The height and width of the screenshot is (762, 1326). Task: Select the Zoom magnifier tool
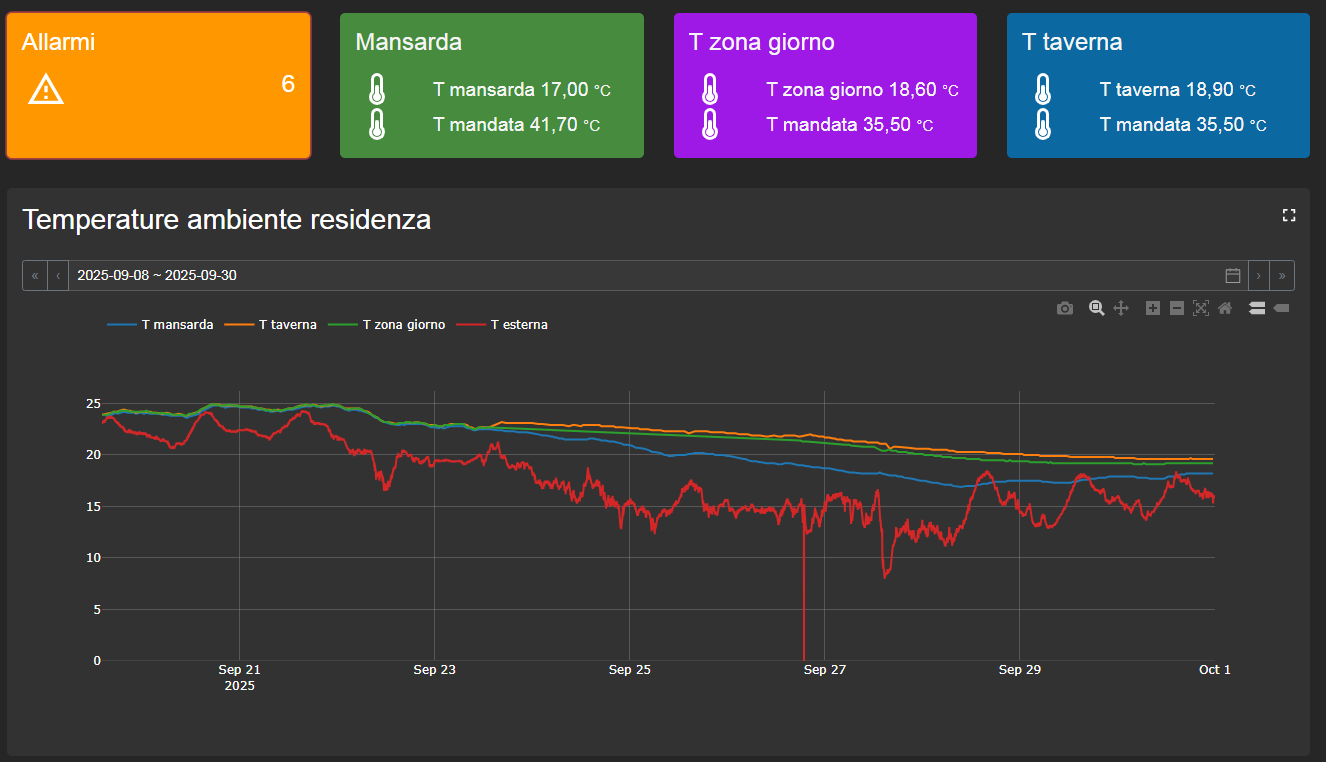tap(1097, 309)
